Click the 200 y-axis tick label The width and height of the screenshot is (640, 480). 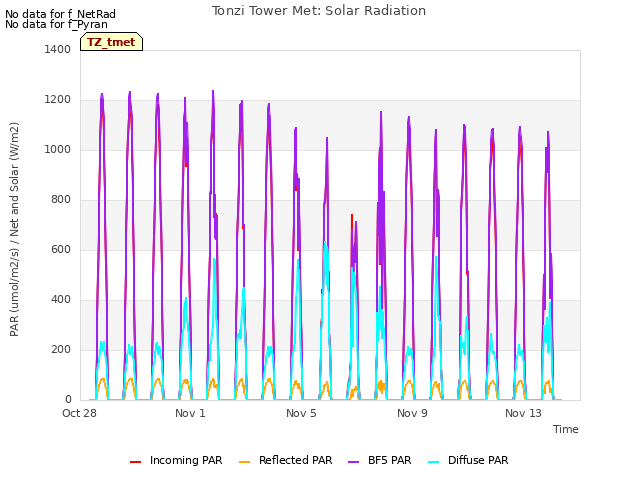61,349
